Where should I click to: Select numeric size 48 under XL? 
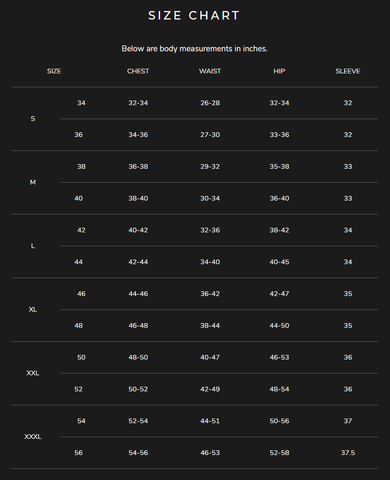(x=78, y=326)
